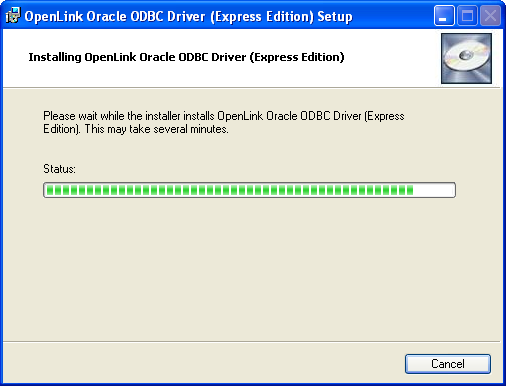Screen dimensions: 506x386
Task: Click the bold Installing OpenLink Oracle heading
Action: [186, 57]
